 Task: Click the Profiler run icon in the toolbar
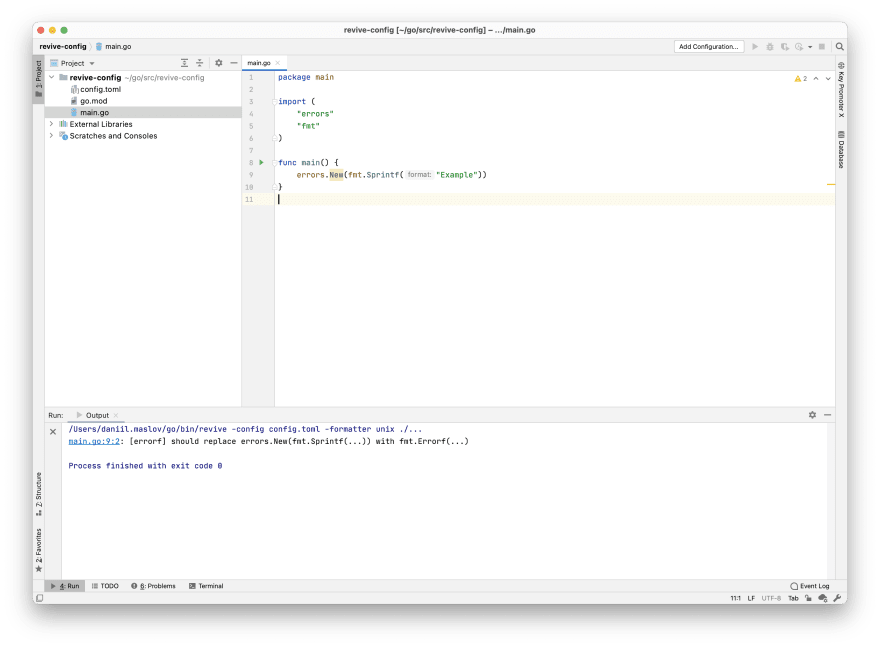click(799, 47)
